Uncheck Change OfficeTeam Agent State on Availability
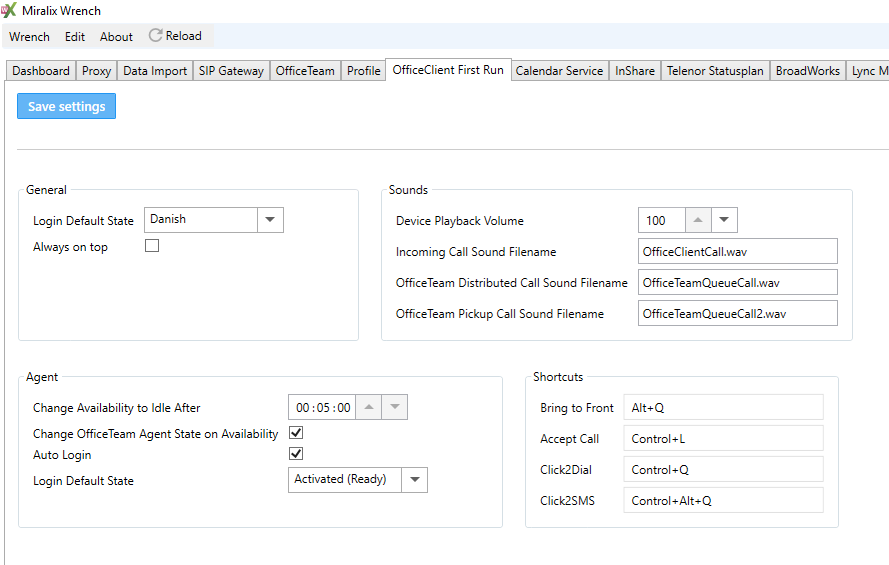Screen dimensions: 889x565 click(x=296, y=433)
